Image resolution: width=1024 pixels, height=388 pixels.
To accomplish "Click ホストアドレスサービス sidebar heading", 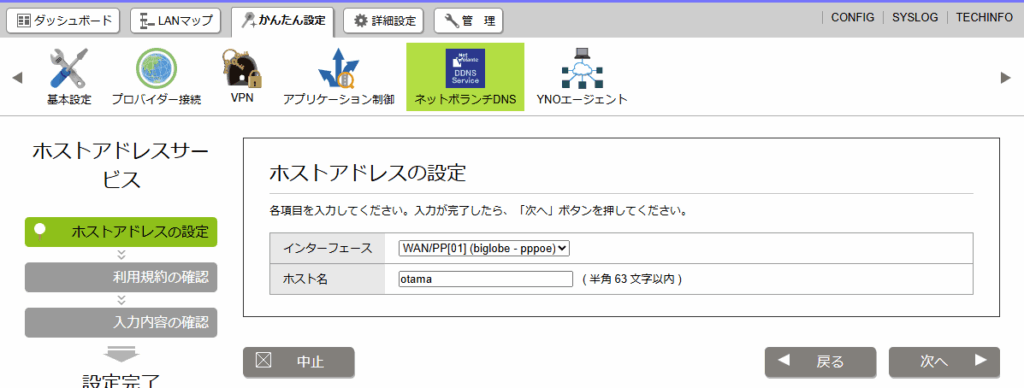I will 121,165.
